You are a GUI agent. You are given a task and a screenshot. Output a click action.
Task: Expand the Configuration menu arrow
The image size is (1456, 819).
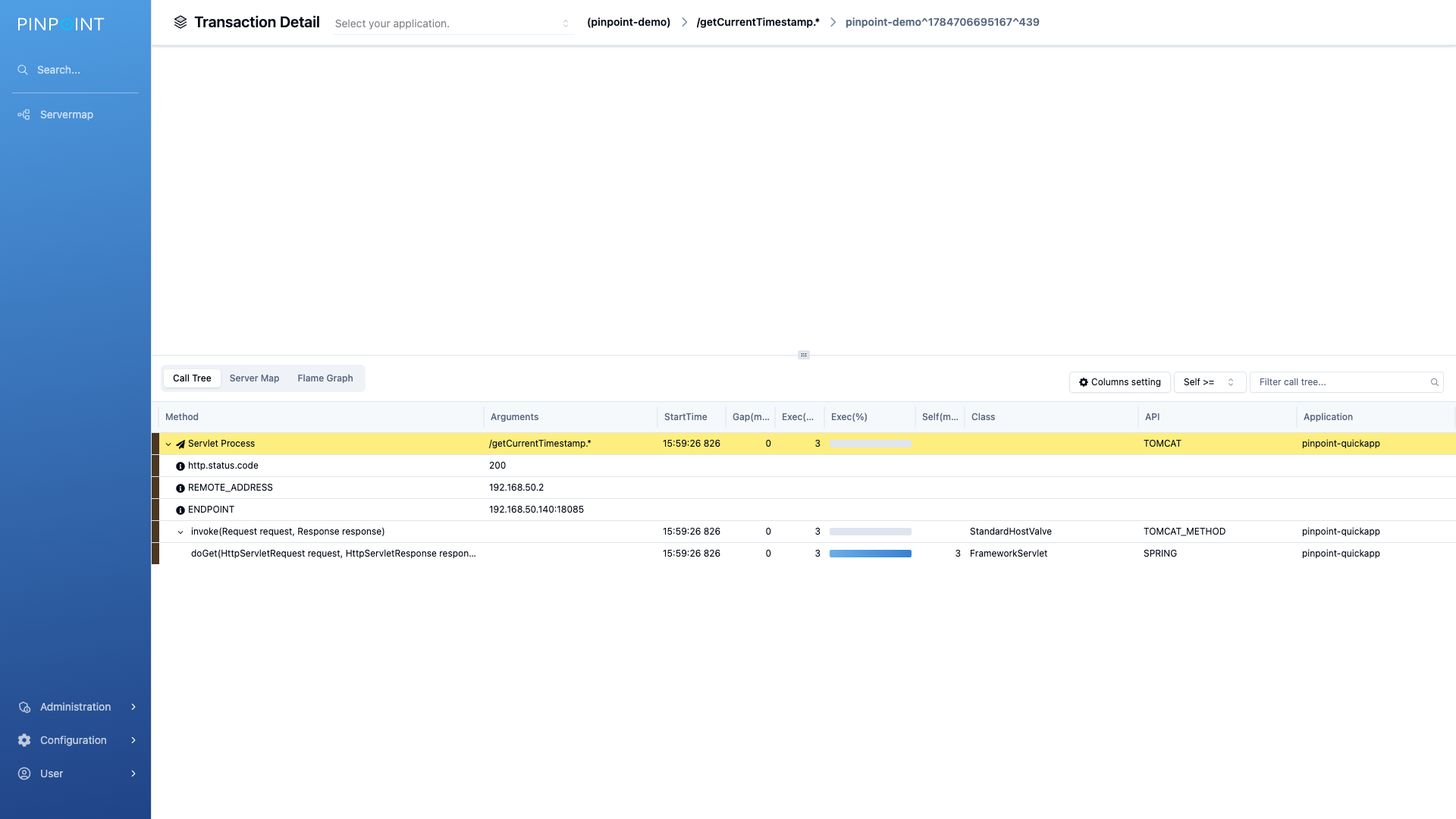(x=133, y=740)
